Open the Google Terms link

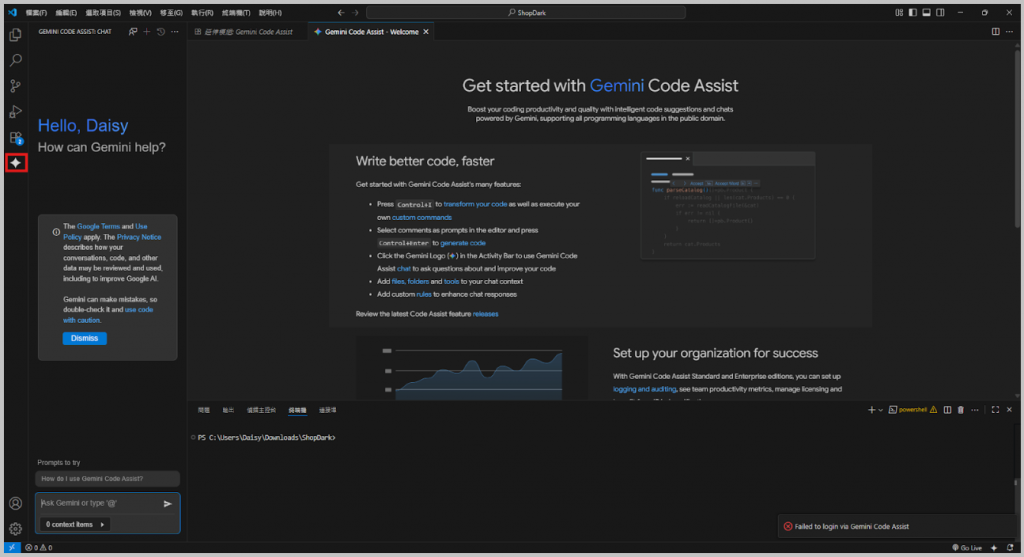(x=99, y=227)
